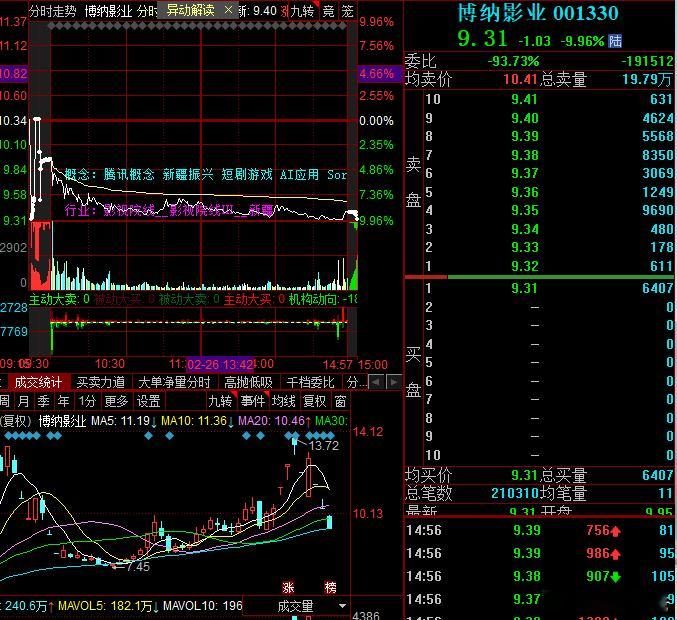Screen dimensions: 677x620
Task: Click the 委比 value -93.73%
Action: (x=513, y=61)
